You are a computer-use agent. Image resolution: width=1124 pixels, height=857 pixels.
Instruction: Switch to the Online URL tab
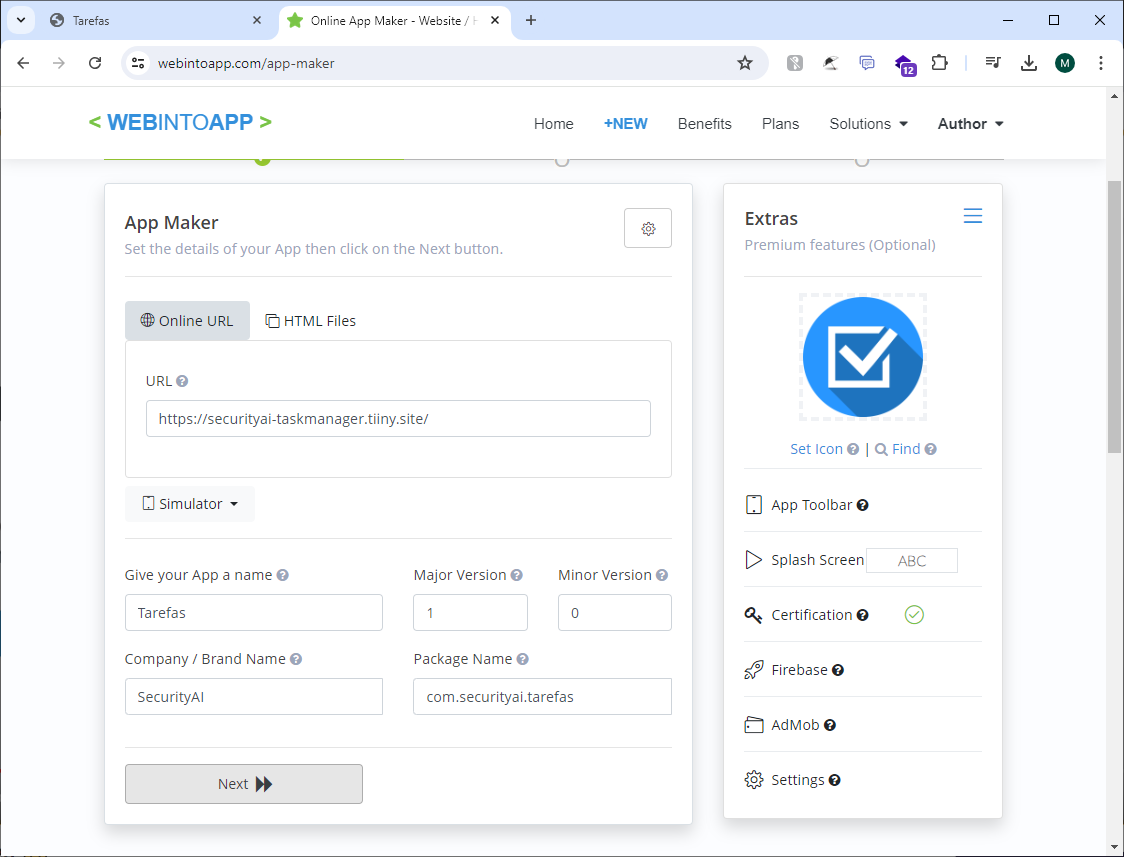tap(187, 320)
